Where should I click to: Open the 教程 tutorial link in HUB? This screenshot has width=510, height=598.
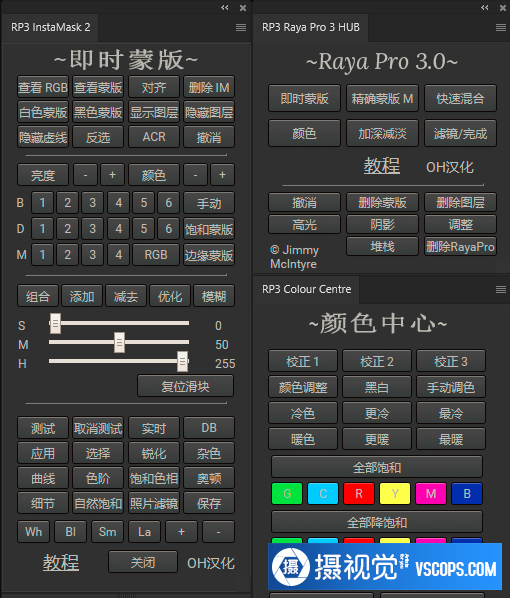click(x=382, y=166)
